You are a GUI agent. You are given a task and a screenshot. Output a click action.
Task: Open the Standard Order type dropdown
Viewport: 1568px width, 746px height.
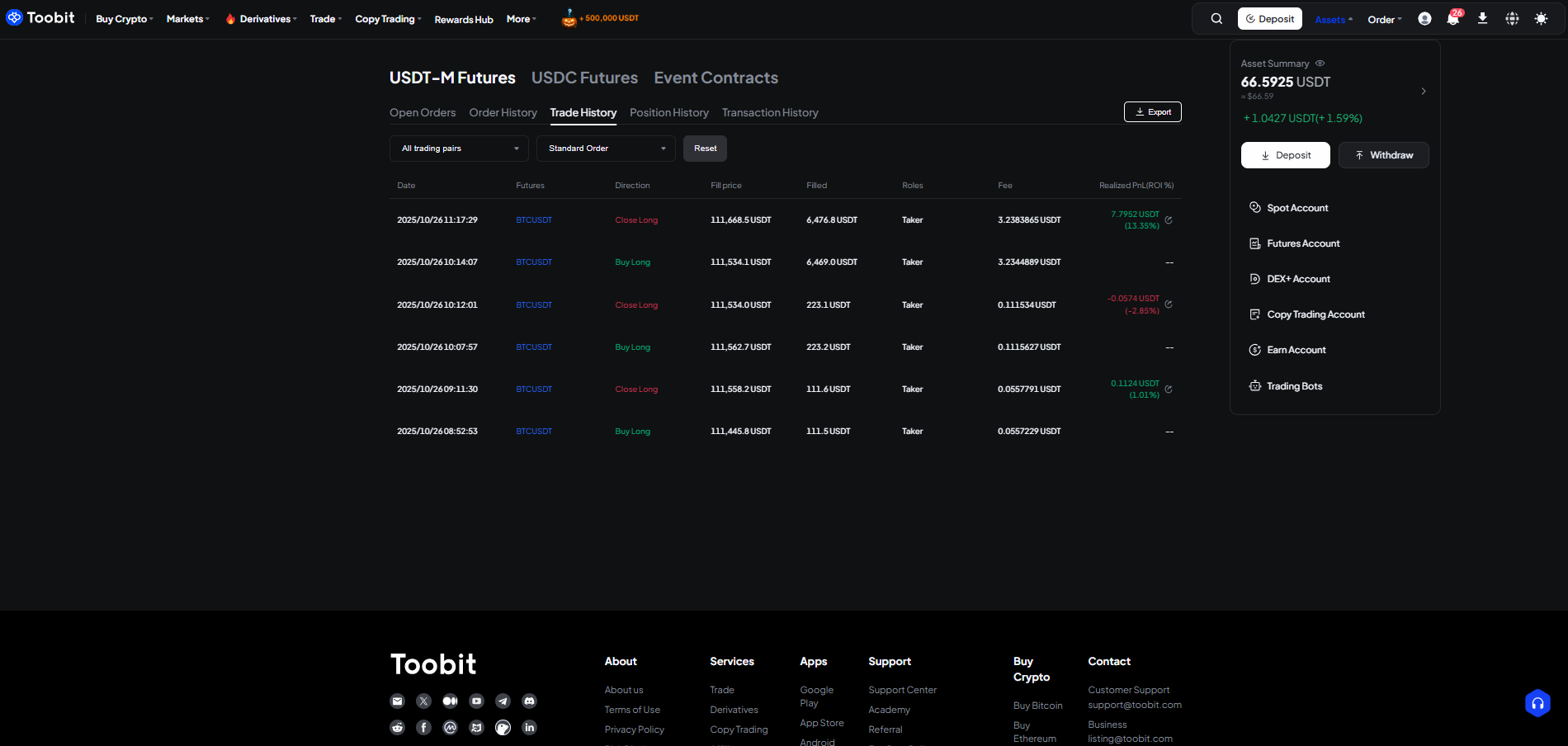[x=606, y=149]
